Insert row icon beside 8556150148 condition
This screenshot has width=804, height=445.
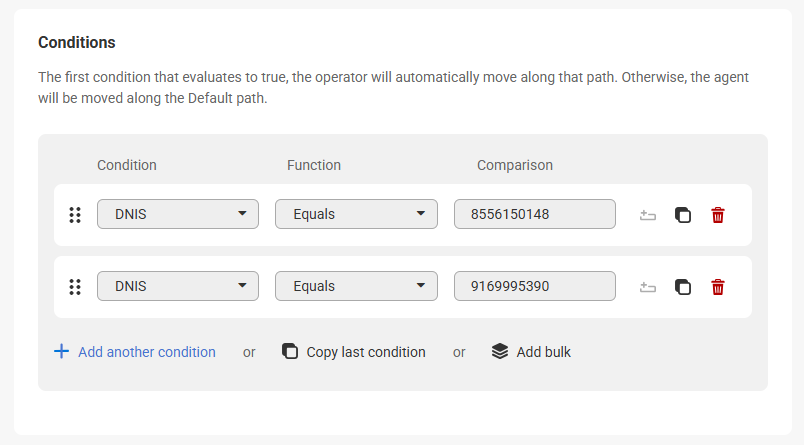[648, 215]
